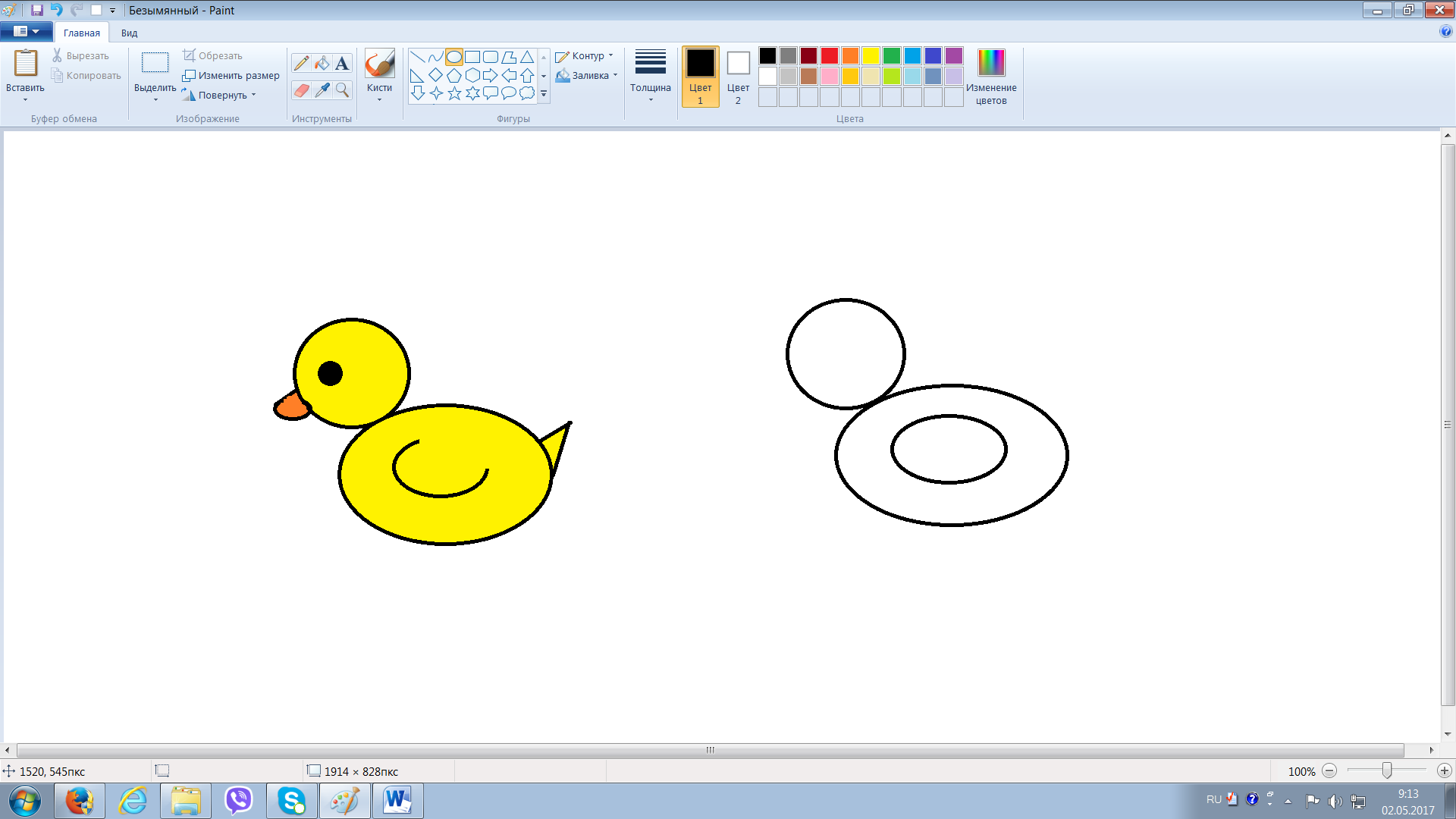Pick the red color swatch
Screen dimensions: 1456x819
coord(829,55)
